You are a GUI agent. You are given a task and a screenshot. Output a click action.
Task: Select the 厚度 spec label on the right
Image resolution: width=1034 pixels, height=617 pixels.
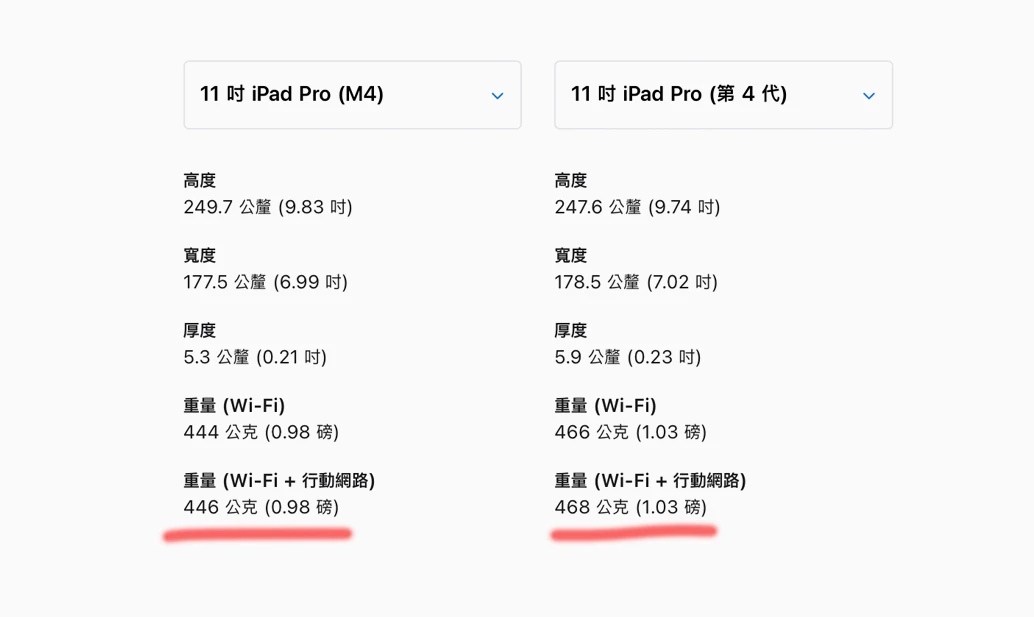tap(569, 330)
